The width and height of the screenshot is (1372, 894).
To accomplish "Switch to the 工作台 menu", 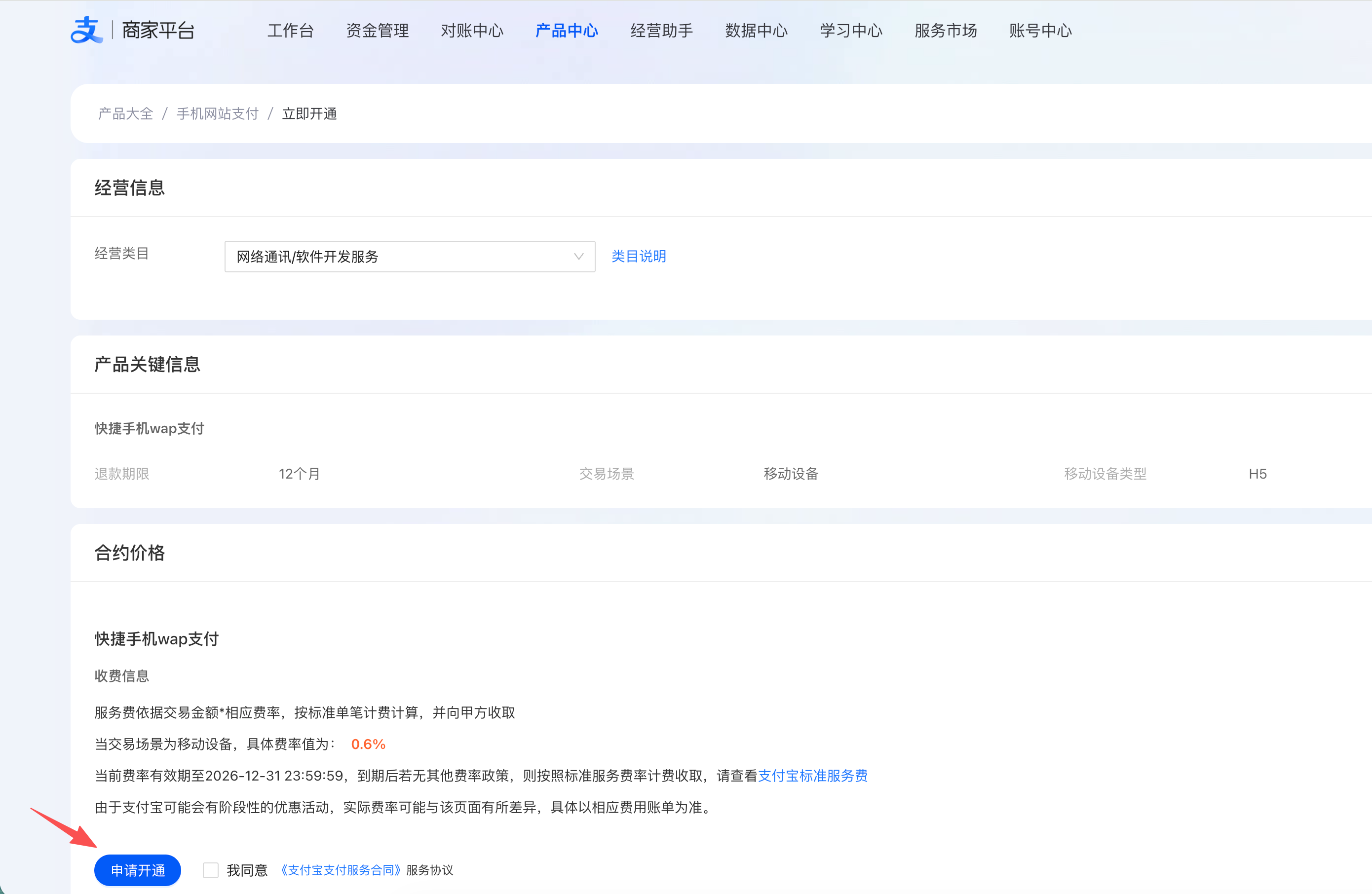I will tap(291, 31).
